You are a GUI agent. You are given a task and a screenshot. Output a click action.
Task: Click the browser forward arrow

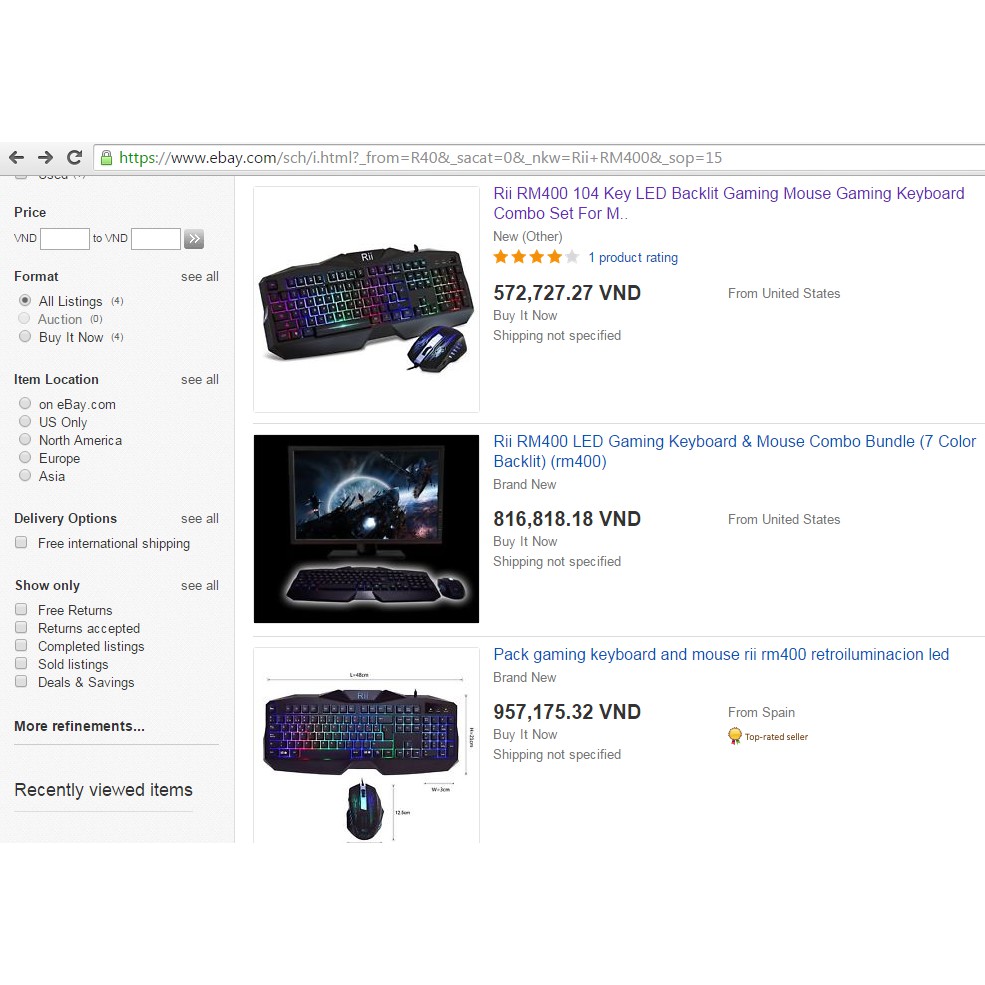[45, 157]
